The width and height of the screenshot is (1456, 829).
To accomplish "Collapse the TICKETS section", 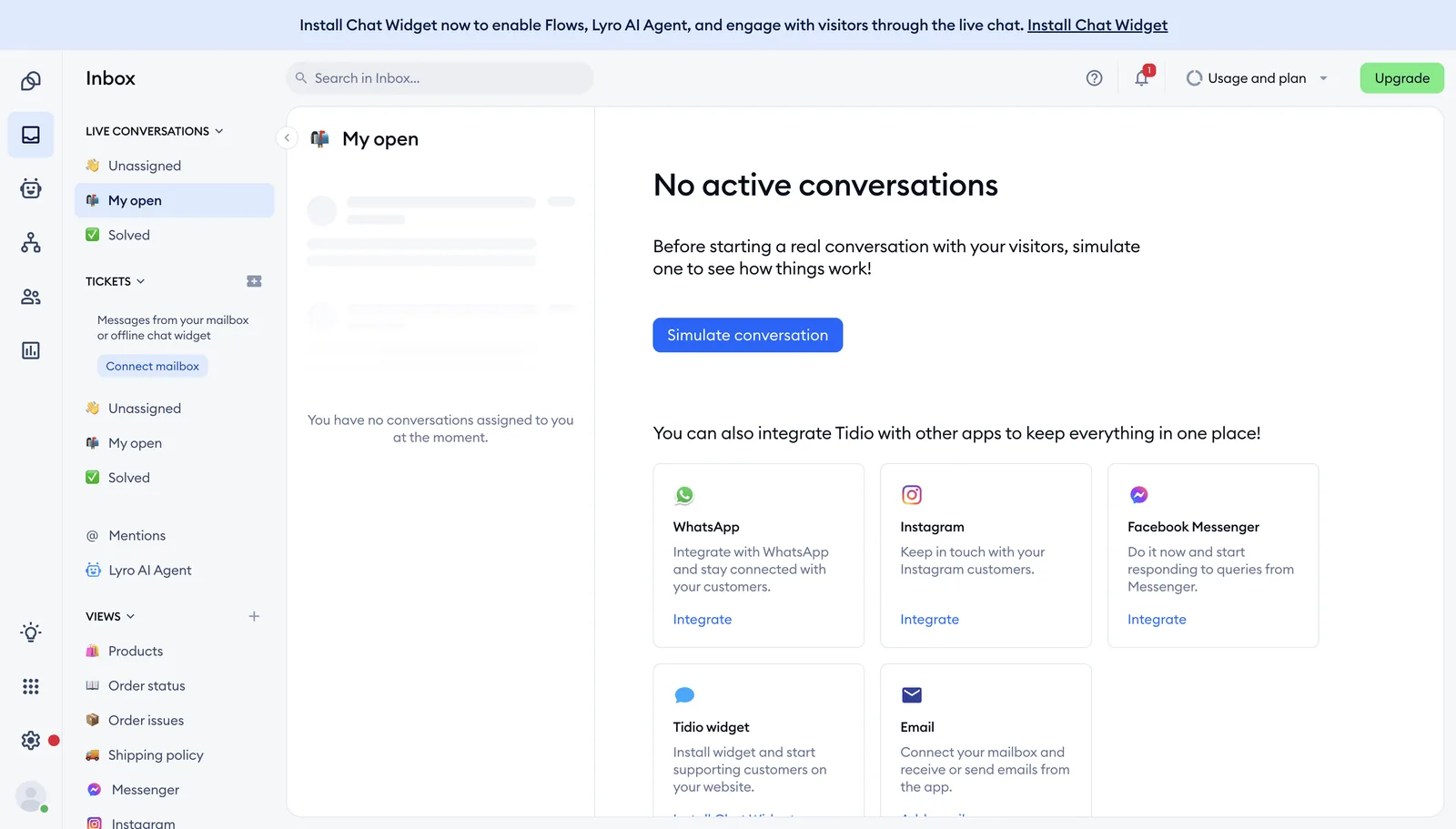I will click(116, 281).
